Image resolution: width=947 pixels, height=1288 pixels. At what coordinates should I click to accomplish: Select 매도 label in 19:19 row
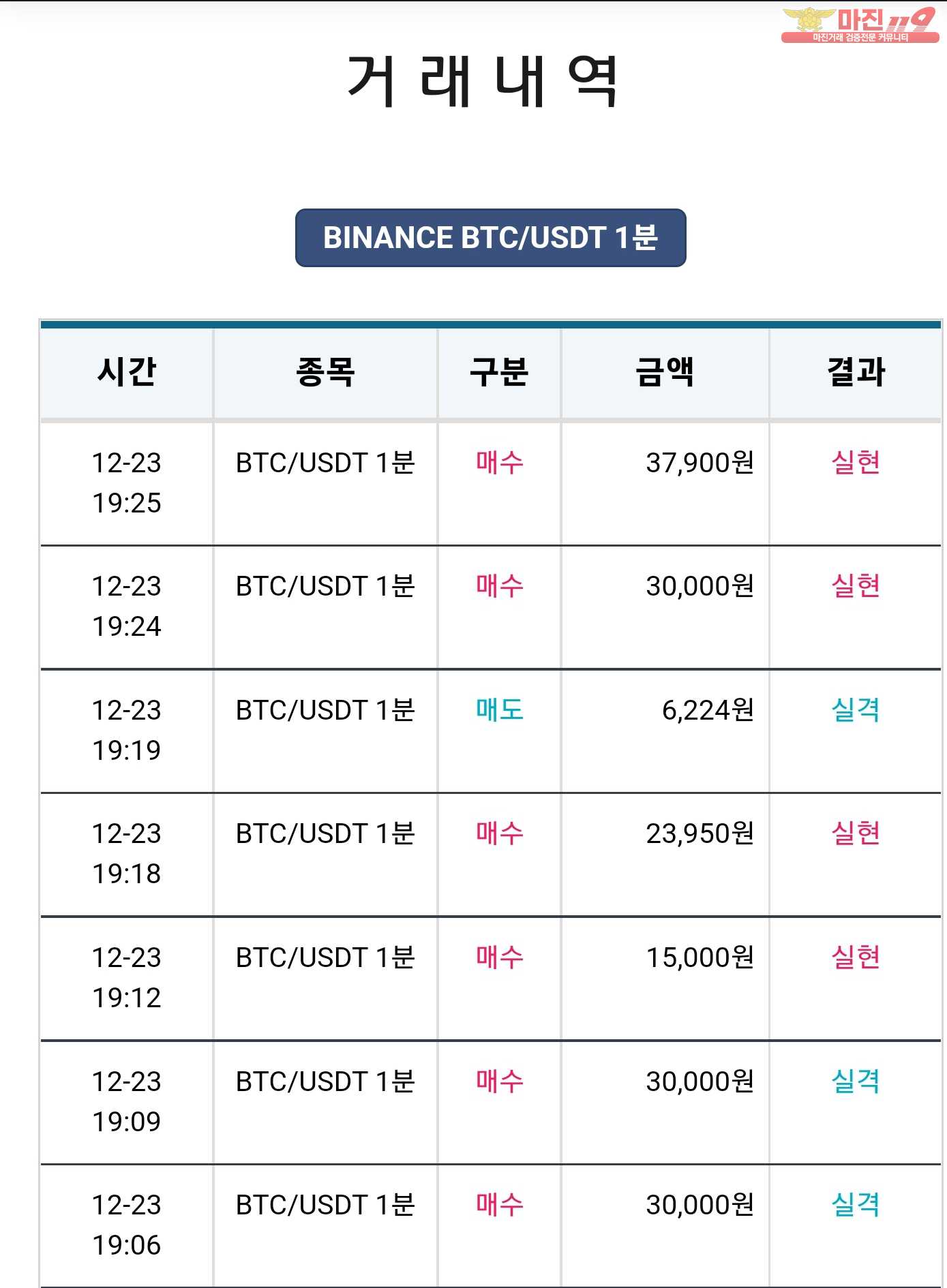(500, 710)
